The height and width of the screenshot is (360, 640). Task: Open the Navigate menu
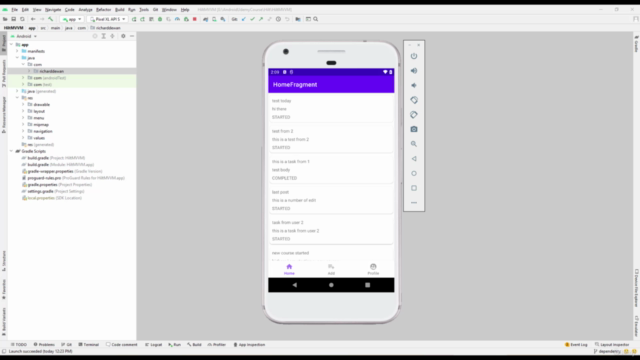[53, 9]
